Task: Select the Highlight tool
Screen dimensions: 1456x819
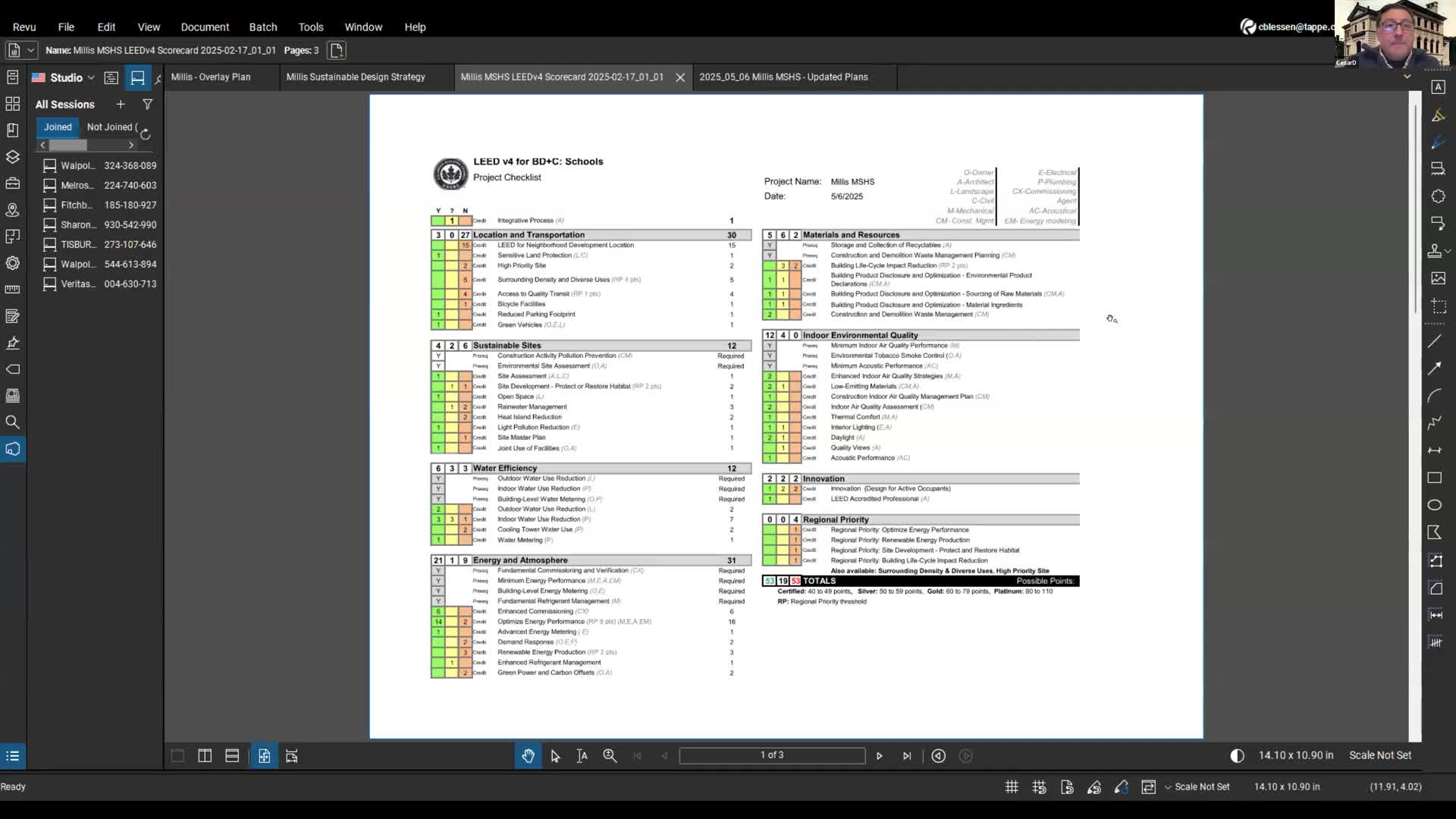Action: (x=1438, y=115)
